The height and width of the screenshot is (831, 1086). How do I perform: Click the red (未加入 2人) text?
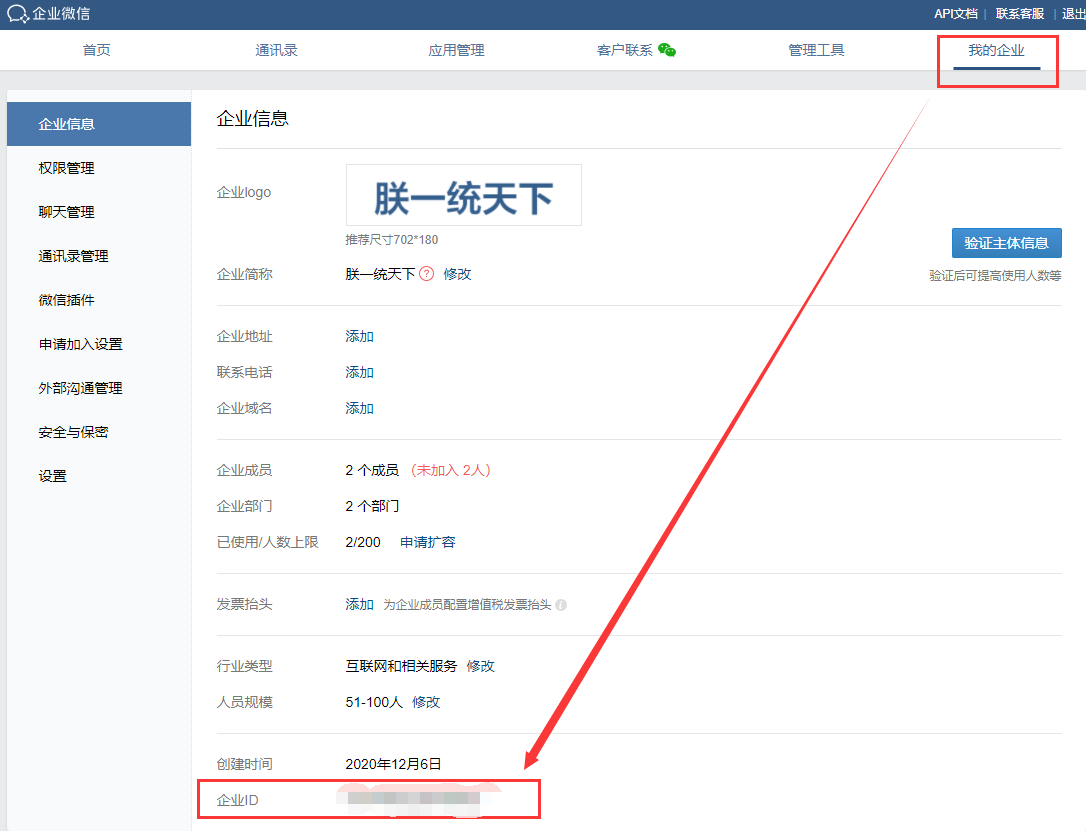[450, 470]
